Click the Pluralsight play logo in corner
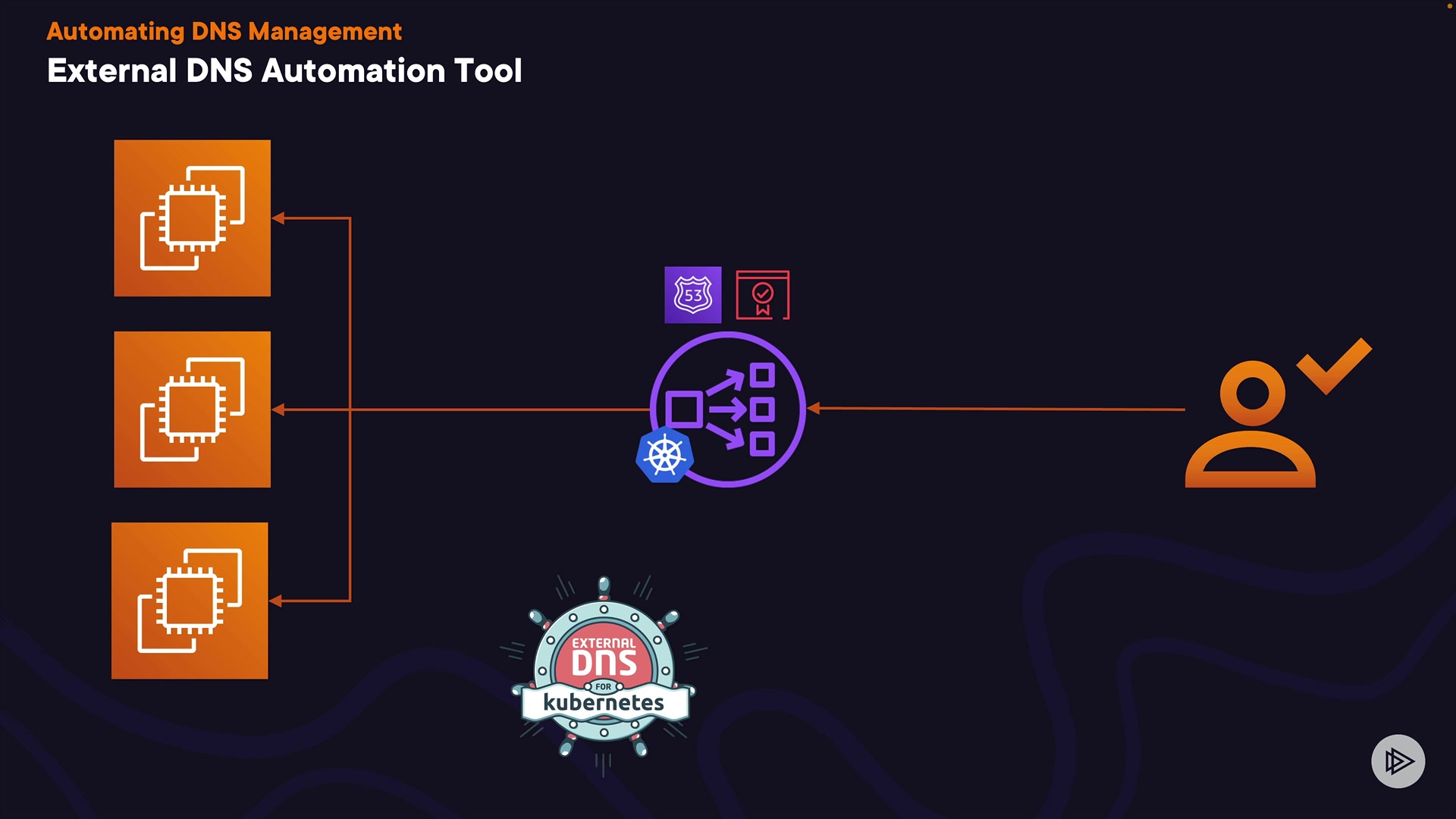Screen dimensions: 1456x819 click(x=1398, y=761)
